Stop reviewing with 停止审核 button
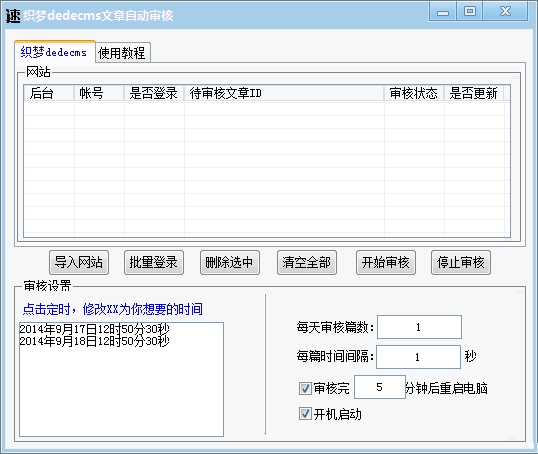The height and width of the screenshot is (454, 538). pos(461,263)
